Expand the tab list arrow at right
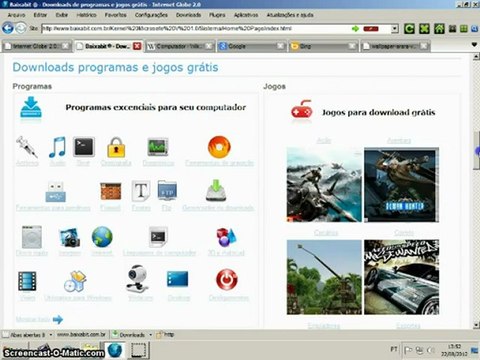 coord(475,45)
